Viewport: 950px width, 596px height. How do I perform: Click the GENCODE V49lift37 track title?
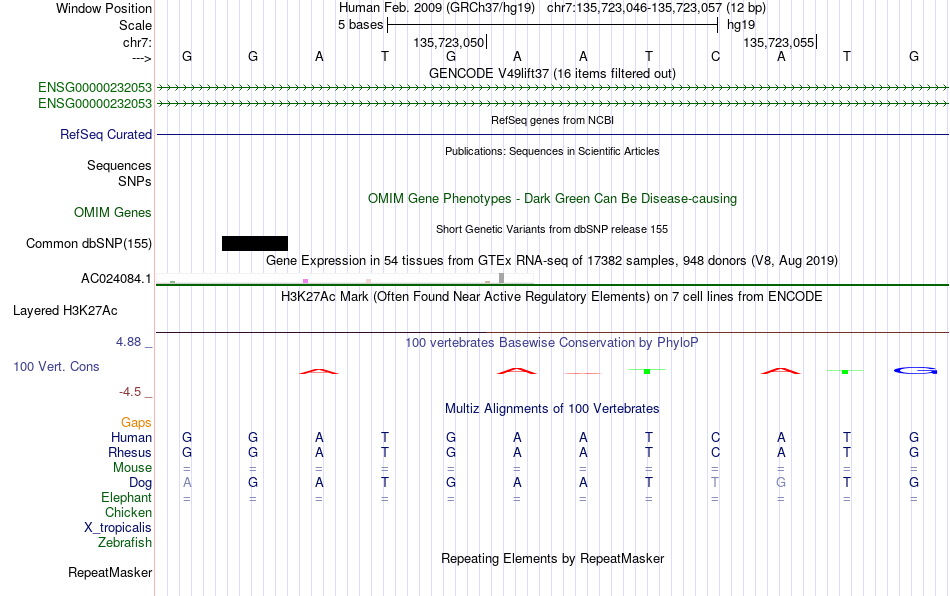click(x=553, y=73)
